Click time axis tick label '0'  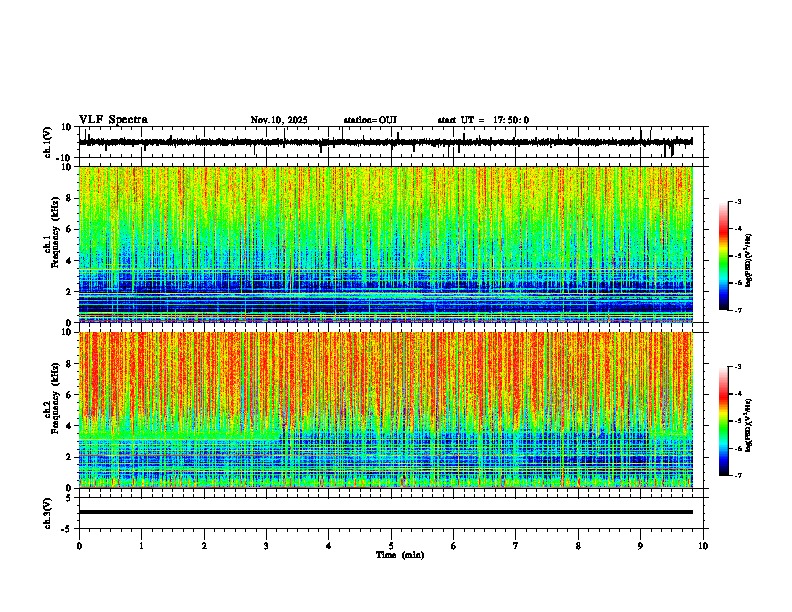tap(79, 546)
